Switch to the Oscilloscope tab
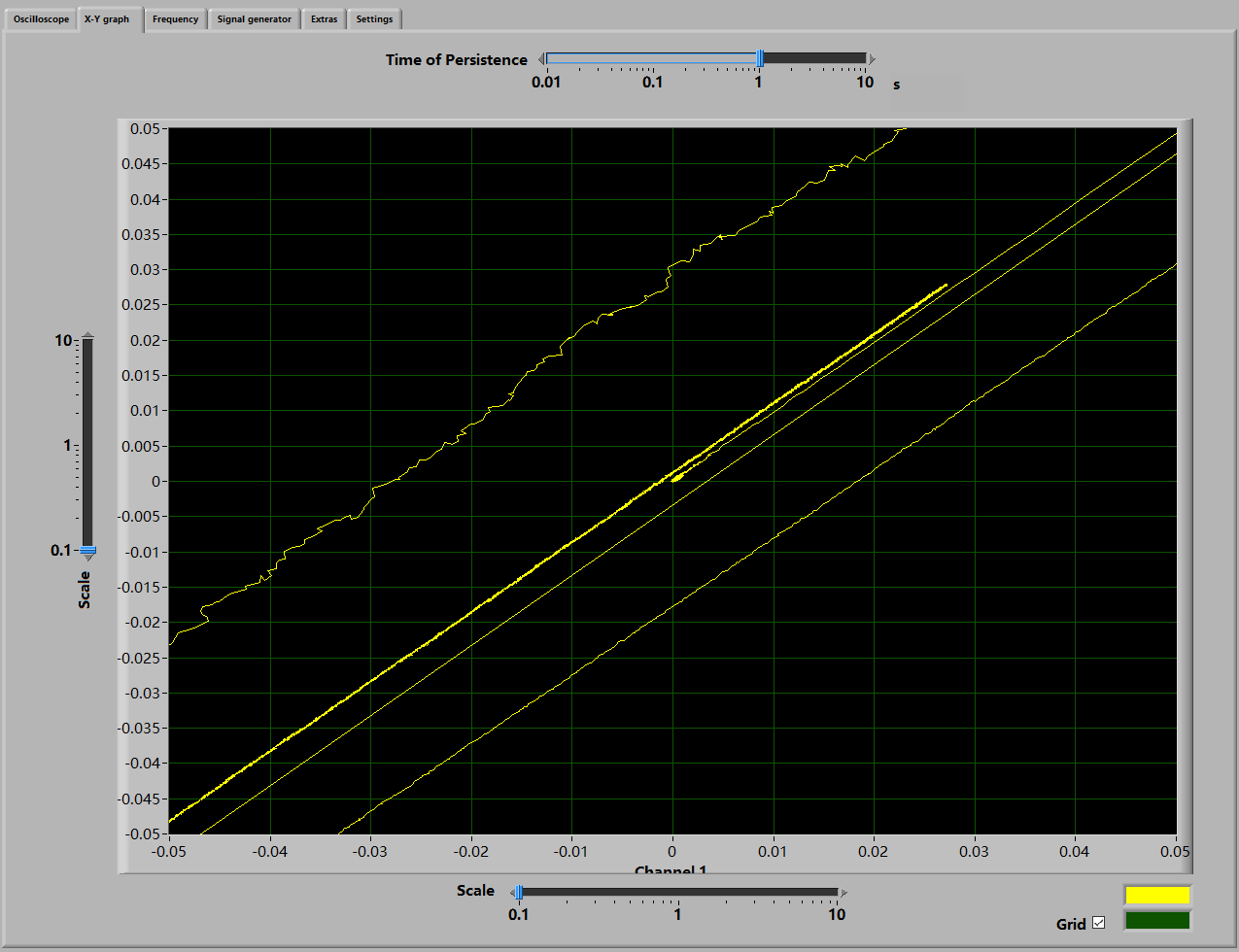This screenshot has width=1239, height=952. 41,19
